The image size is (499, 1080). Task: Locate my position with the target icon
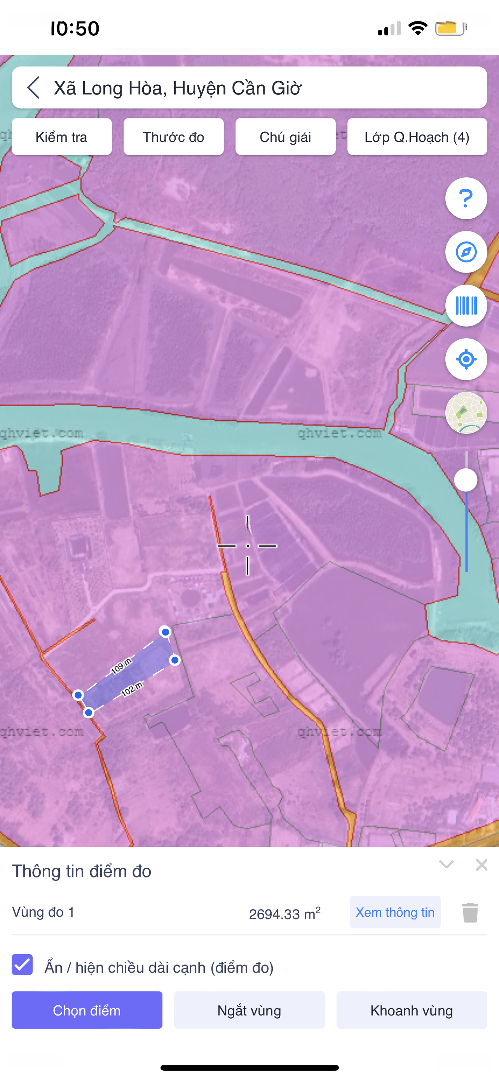467,359
